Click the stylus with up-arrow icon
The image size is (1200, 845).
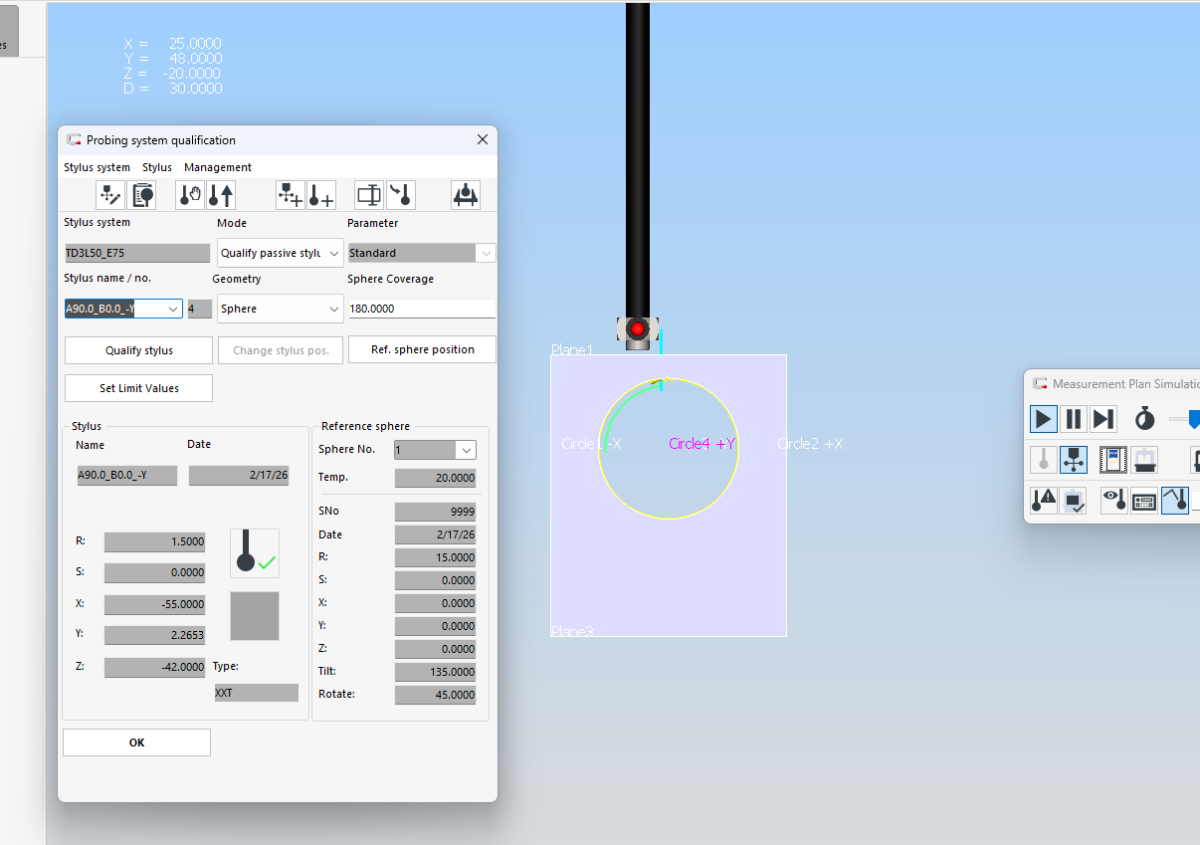pos(221,195)
